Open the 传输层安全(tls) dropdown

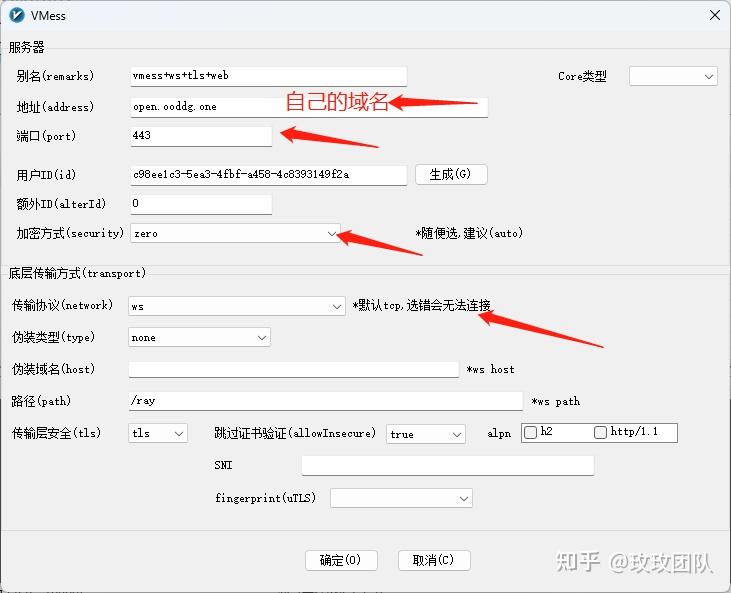(x=158, y=434)
